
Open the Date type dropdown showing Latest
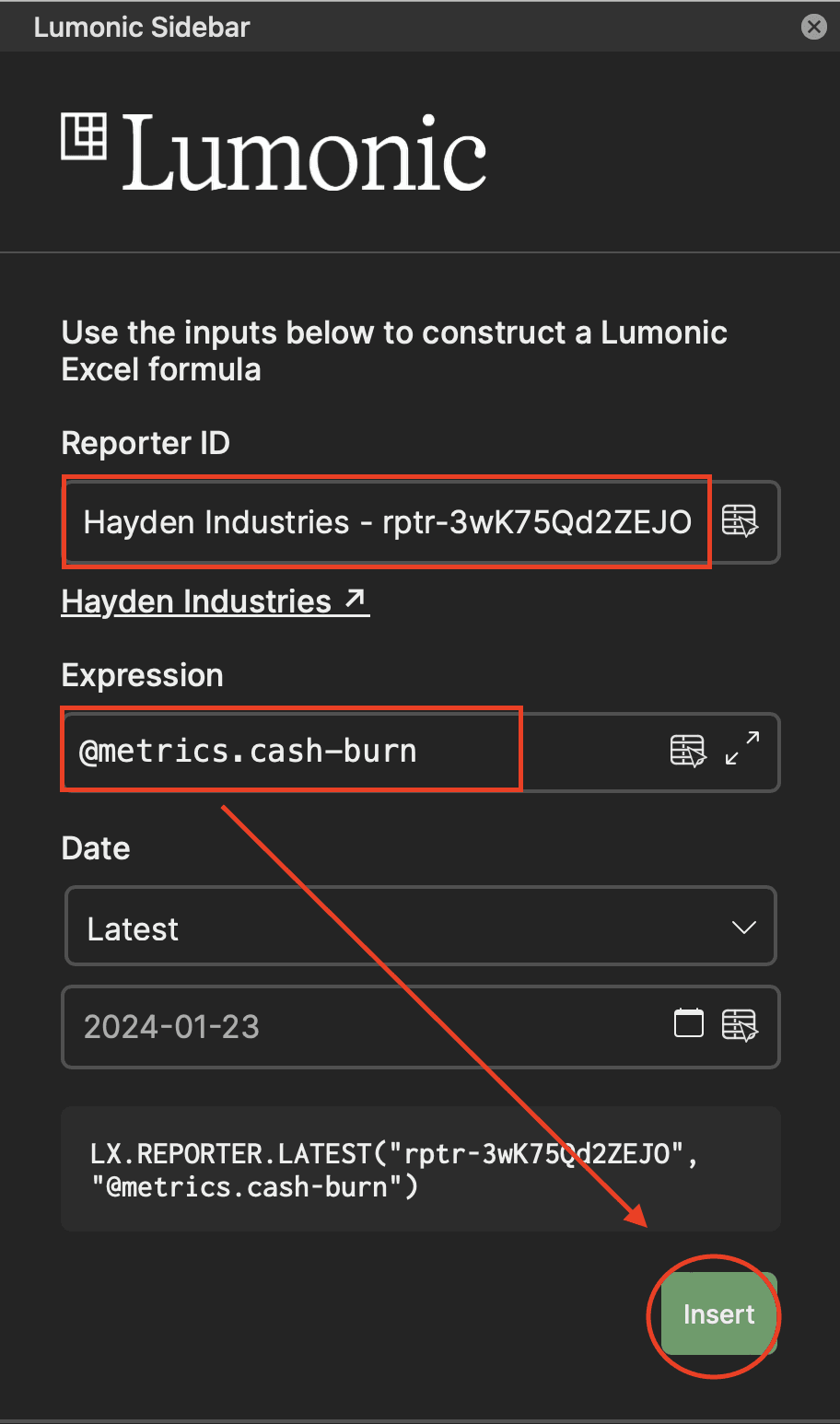pos(421,927)
